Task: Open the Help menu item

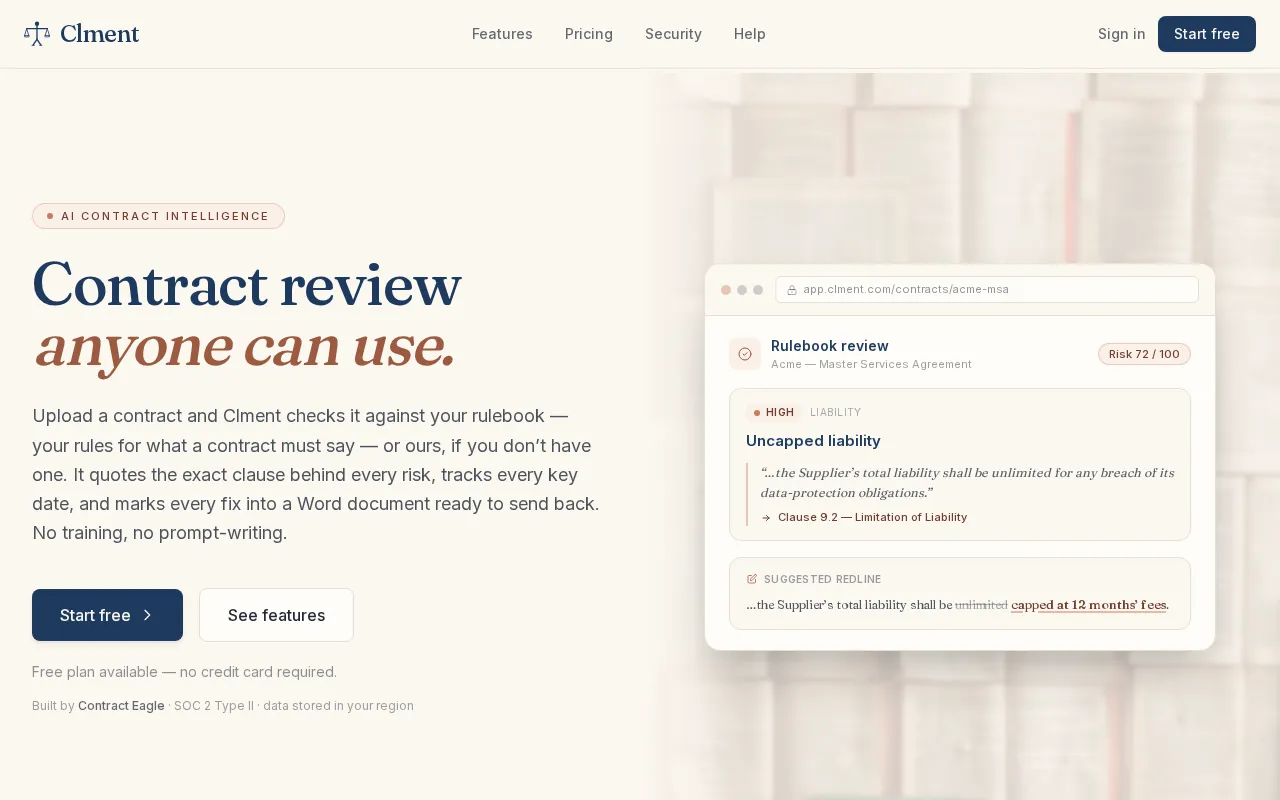Action: pos(750,34)
